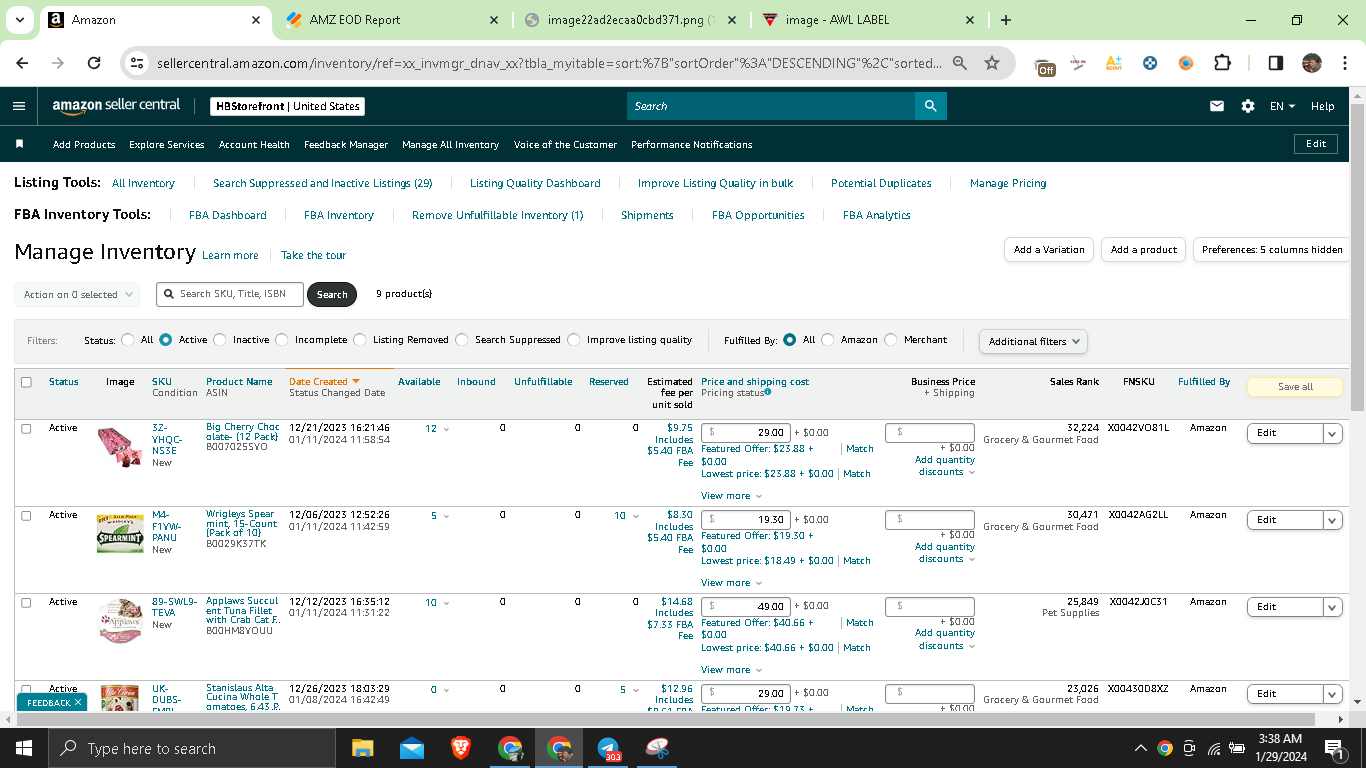This screenshot has height=768, width=1366.
Task: Open the Seller Central mail messages icon
Action: tap(1217, 106)
